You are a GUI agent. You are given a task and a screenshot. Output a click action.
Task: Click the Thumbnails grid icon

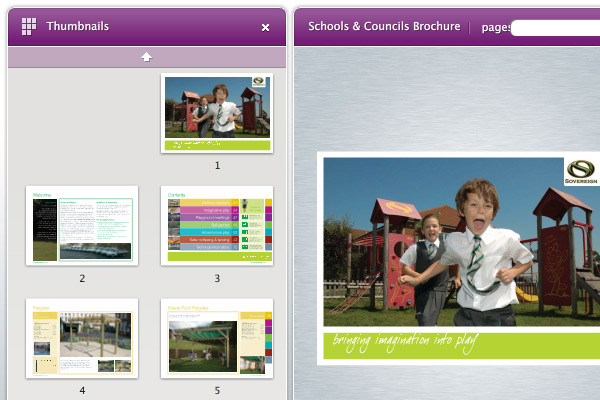(x=29, y=26)
